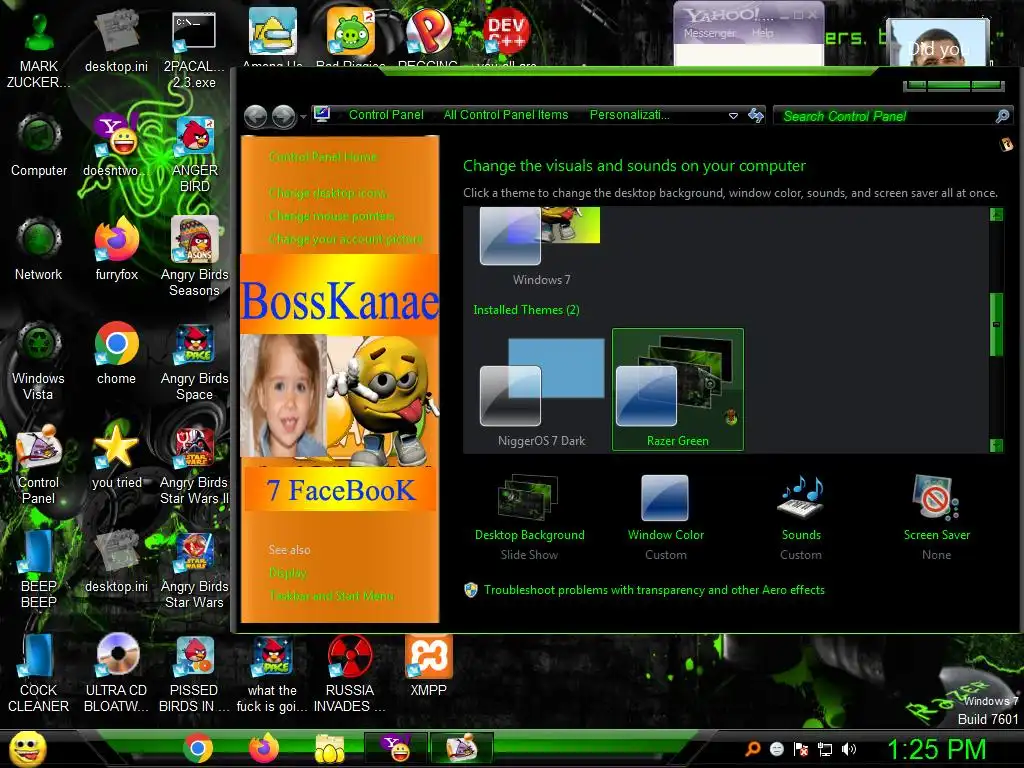This screenshot has width=1024, height=768.
Task: Open Display link under See also
Action: pos(287,573)
